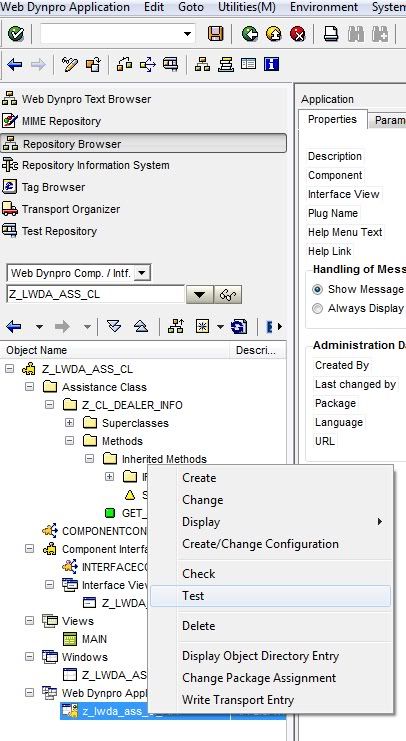Click the green Back arrow icon
This screenshot has height=741, width=406.
tap(250, 34)
